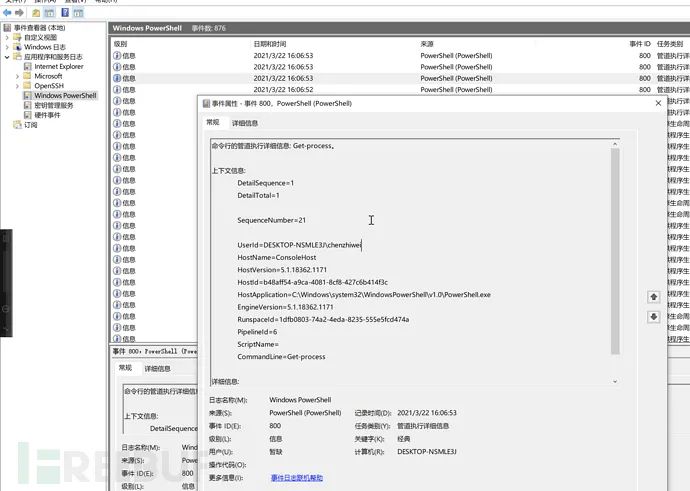The height and width of the screenshot is (491, 690).
Task: Click scroll-up arrow of event description box
Action: click(615, 144)
